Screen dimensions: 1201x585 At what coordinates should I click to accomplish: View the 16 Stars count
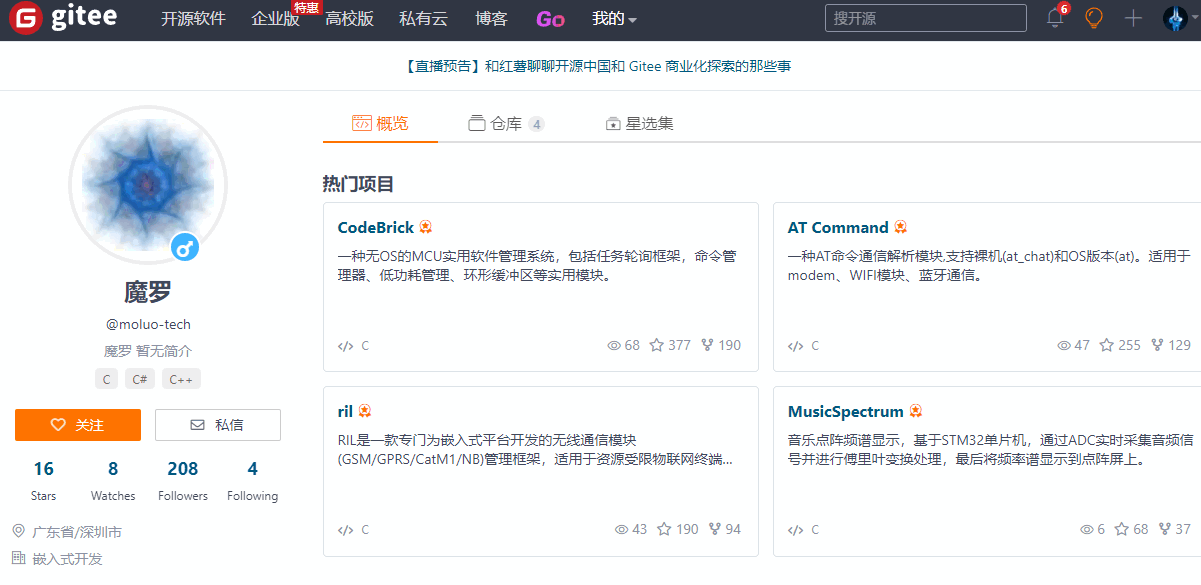(43, 479)
